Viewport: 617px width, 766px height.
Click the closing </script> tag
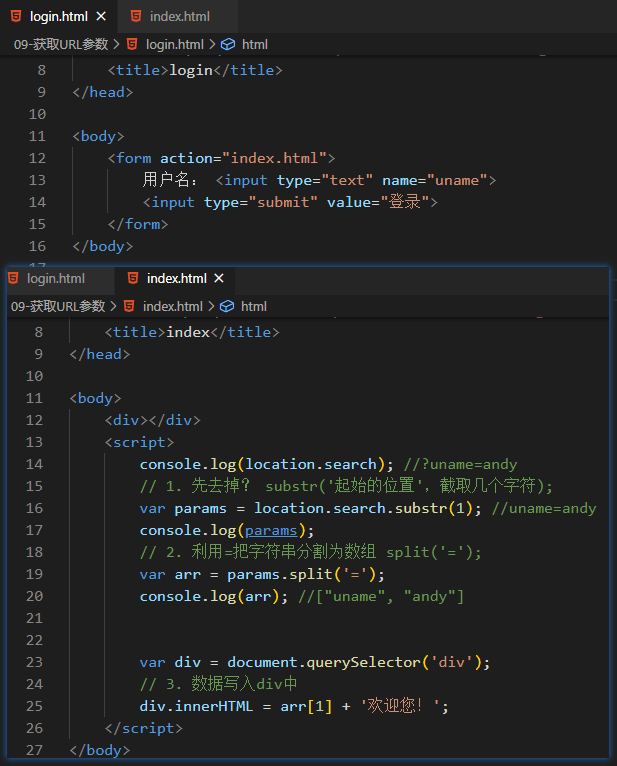click(x=144, y=728)
